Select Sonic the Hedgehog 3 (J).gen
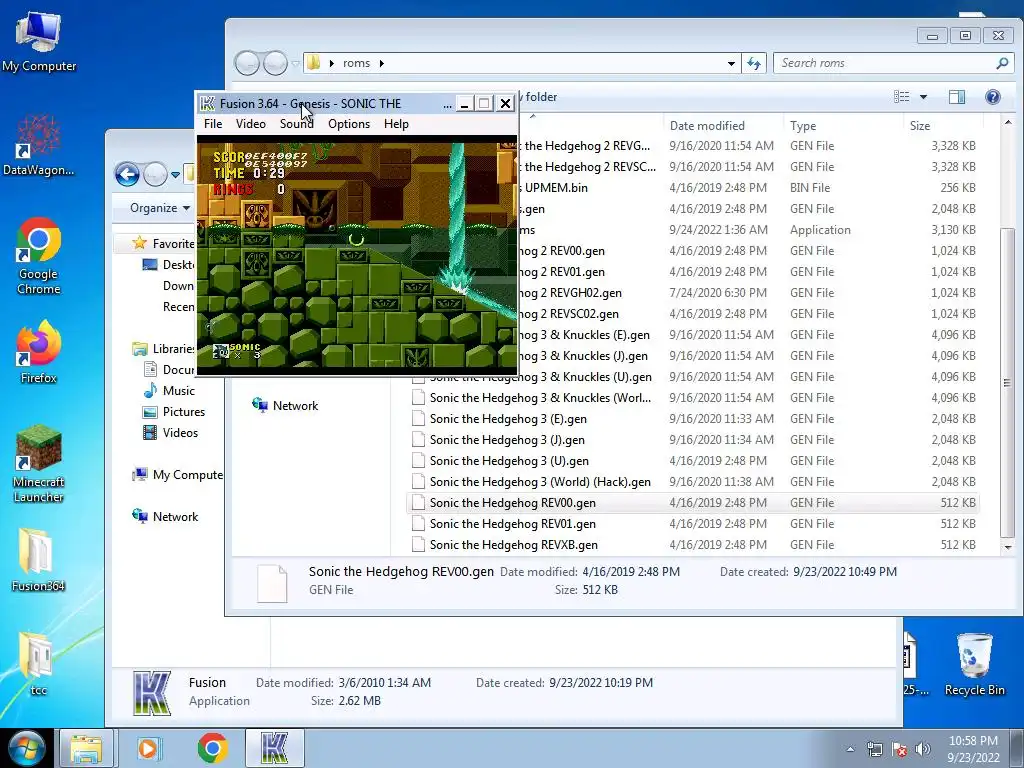 (x=693, y=440)
